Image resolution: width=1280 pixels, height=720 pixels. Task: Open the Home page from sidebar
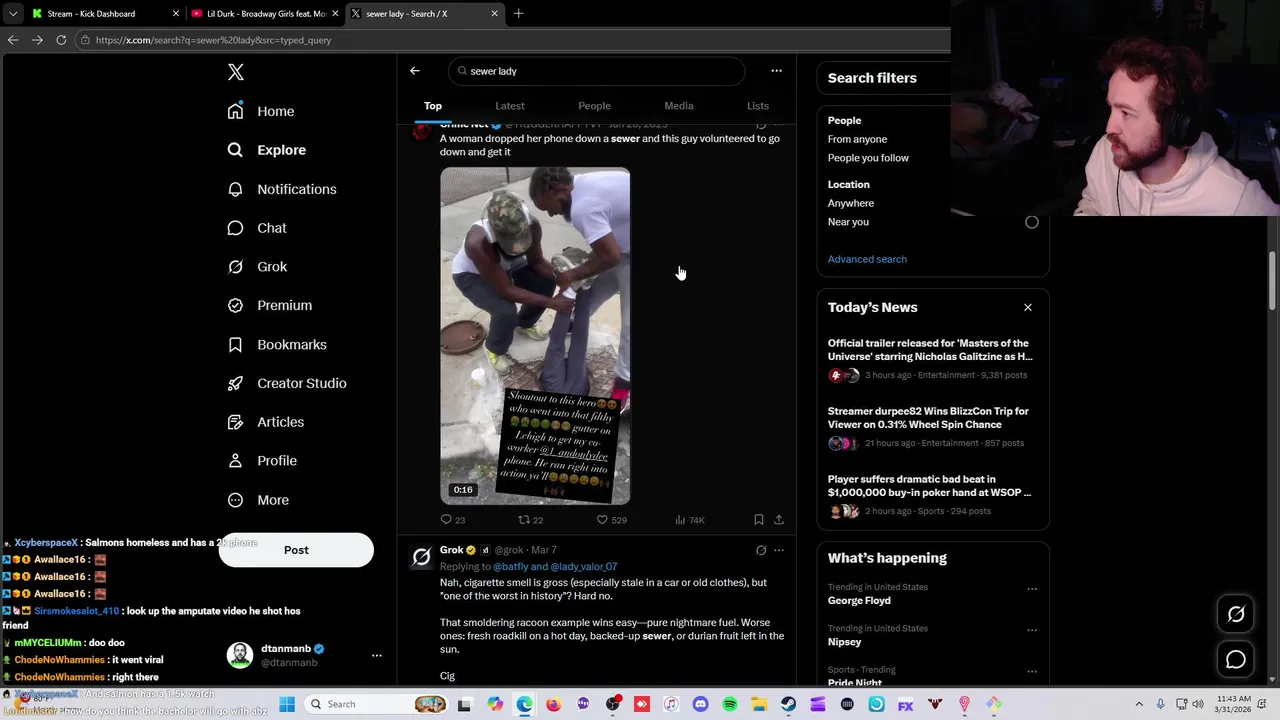point(261,111)
